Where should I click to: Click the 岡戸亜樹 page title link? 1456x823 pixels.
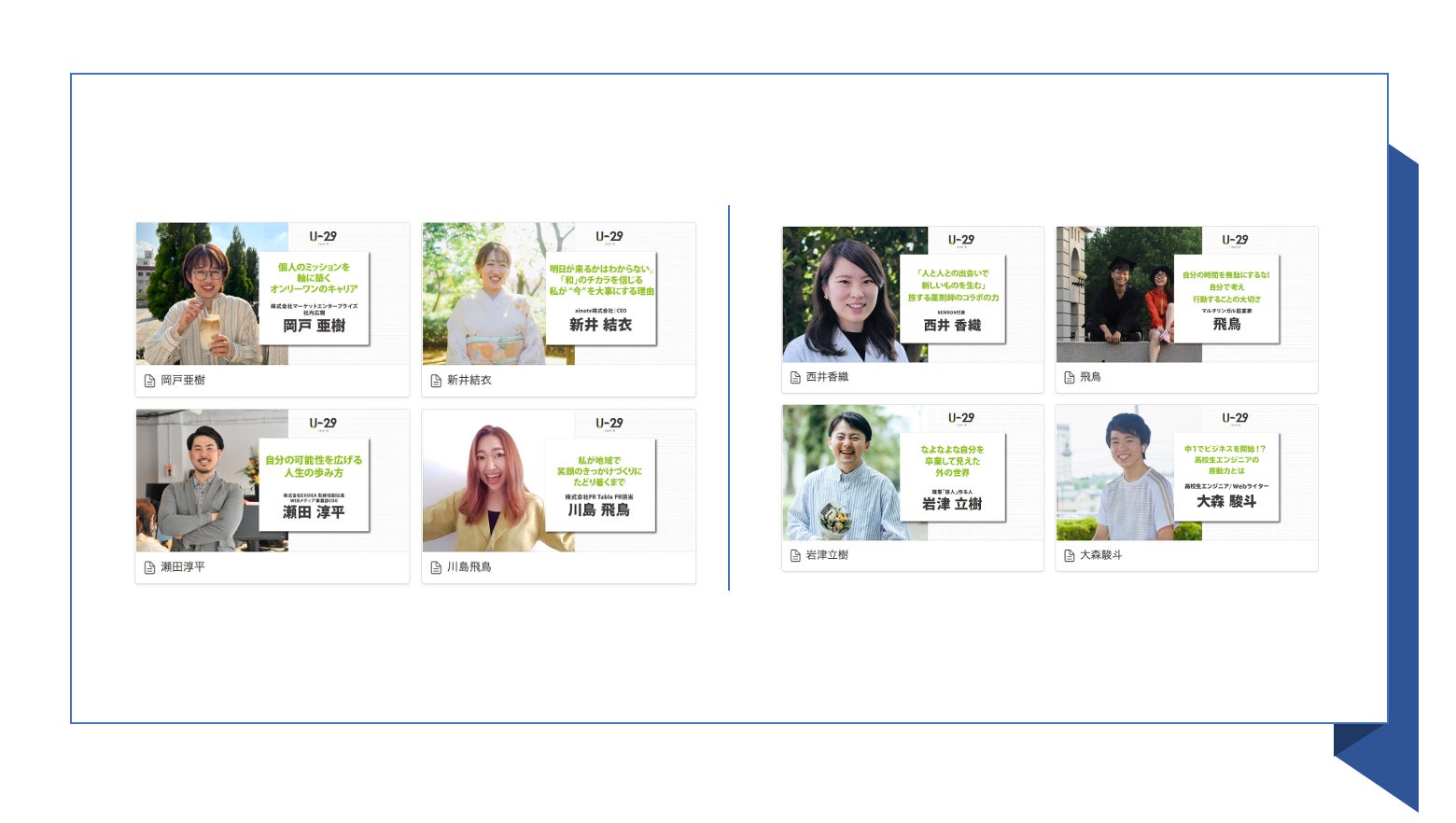click(x=183, y=381)
